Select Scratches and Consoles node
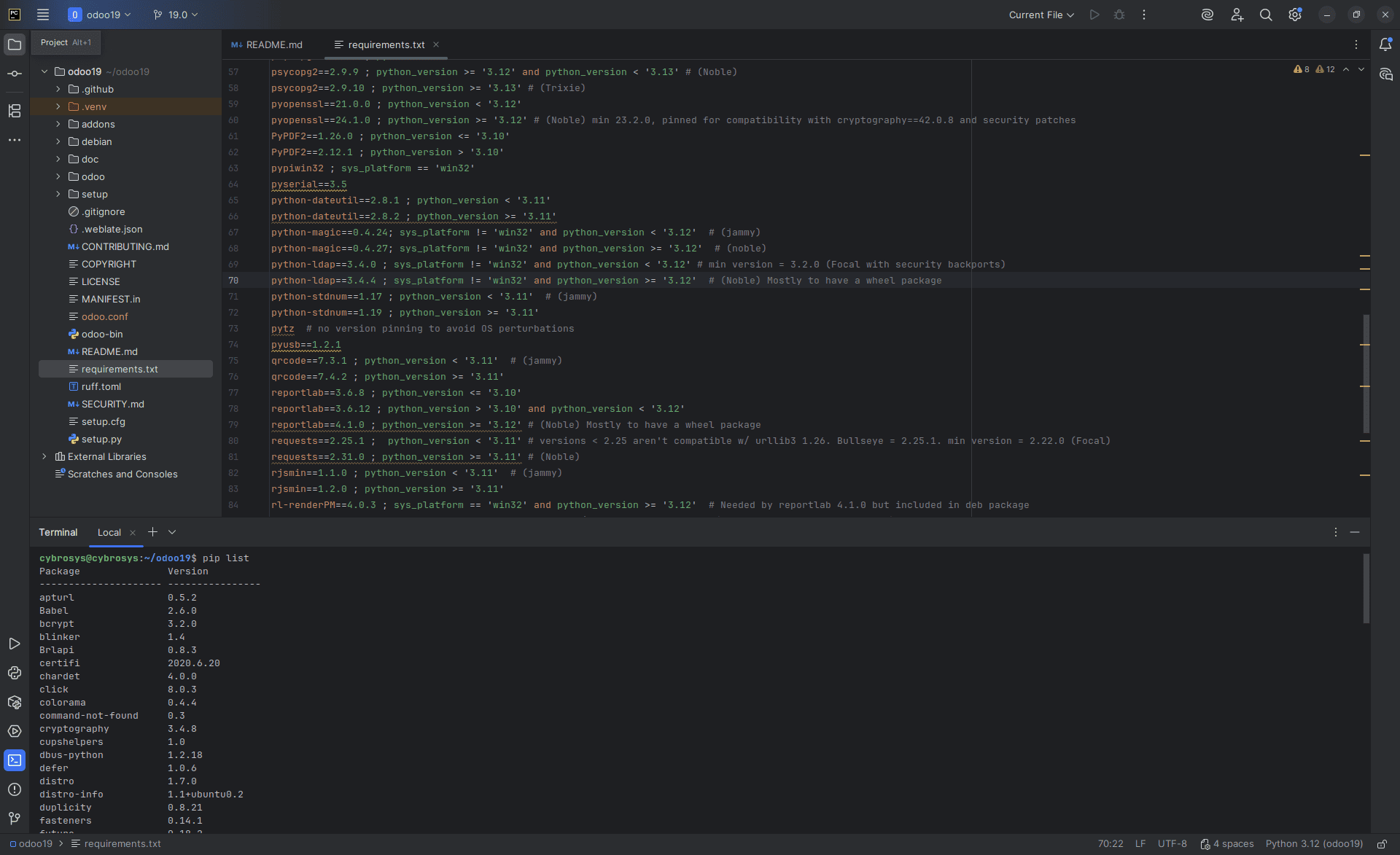The width and height of the screenshot is (1400, 855). click(x=122, y=474)
